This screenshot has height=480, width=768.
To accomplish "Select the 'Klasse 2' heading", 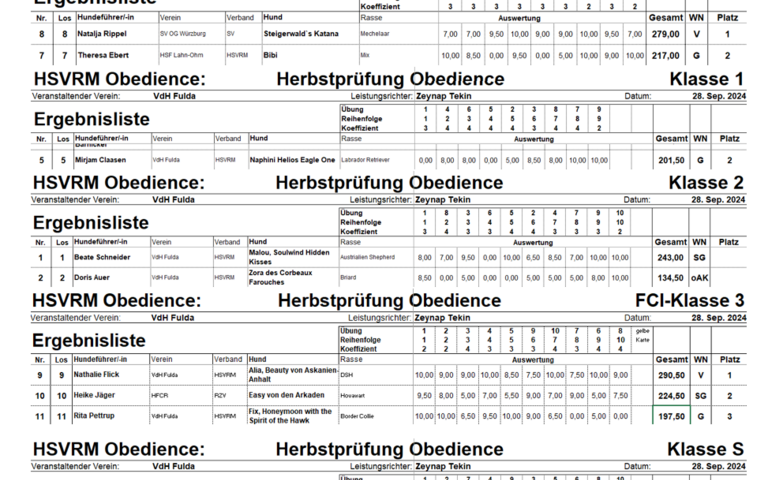I will click(706, 183).
